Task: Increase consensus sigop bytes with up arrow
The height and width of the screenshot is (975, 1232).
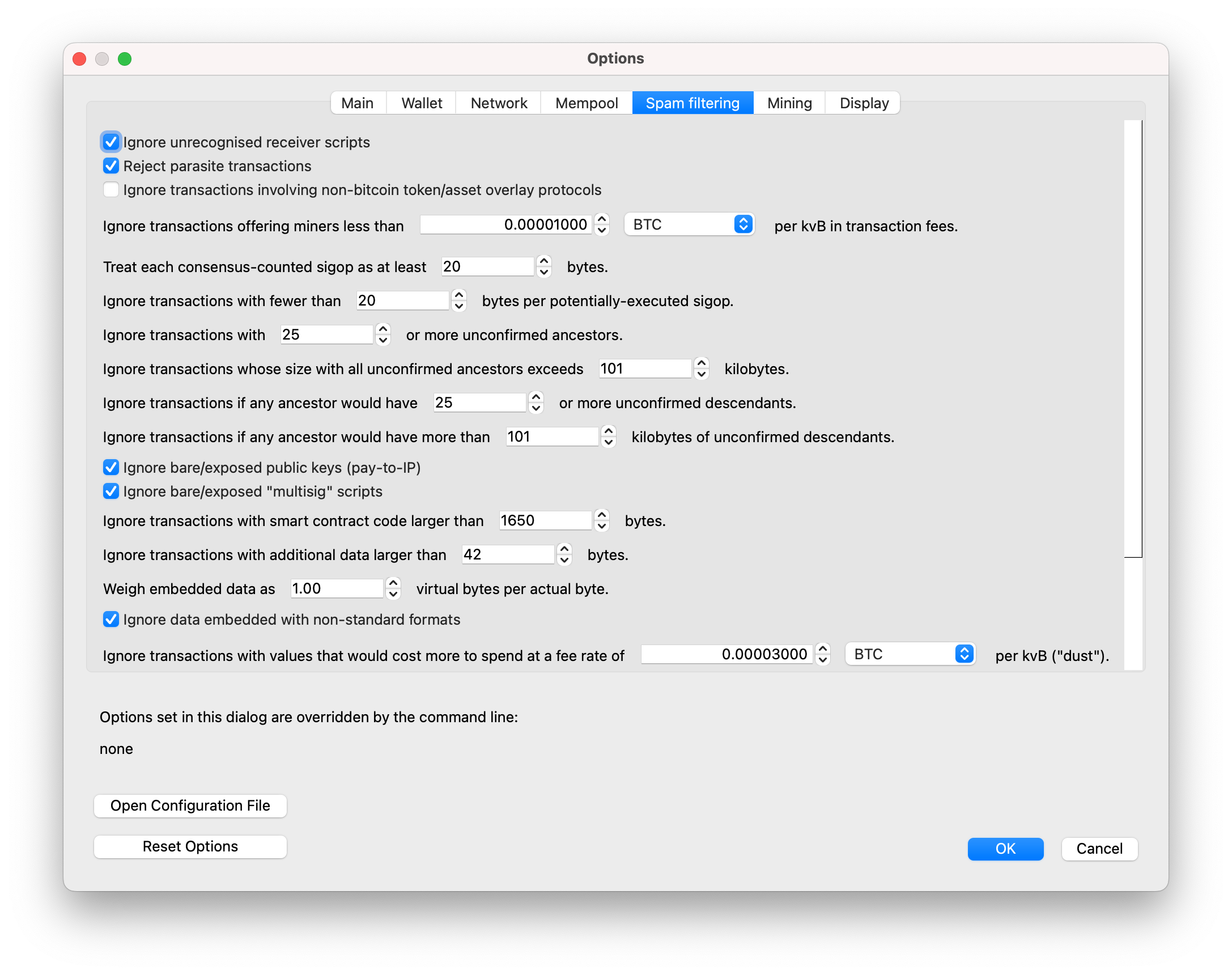Action: (x=543, y=261)
